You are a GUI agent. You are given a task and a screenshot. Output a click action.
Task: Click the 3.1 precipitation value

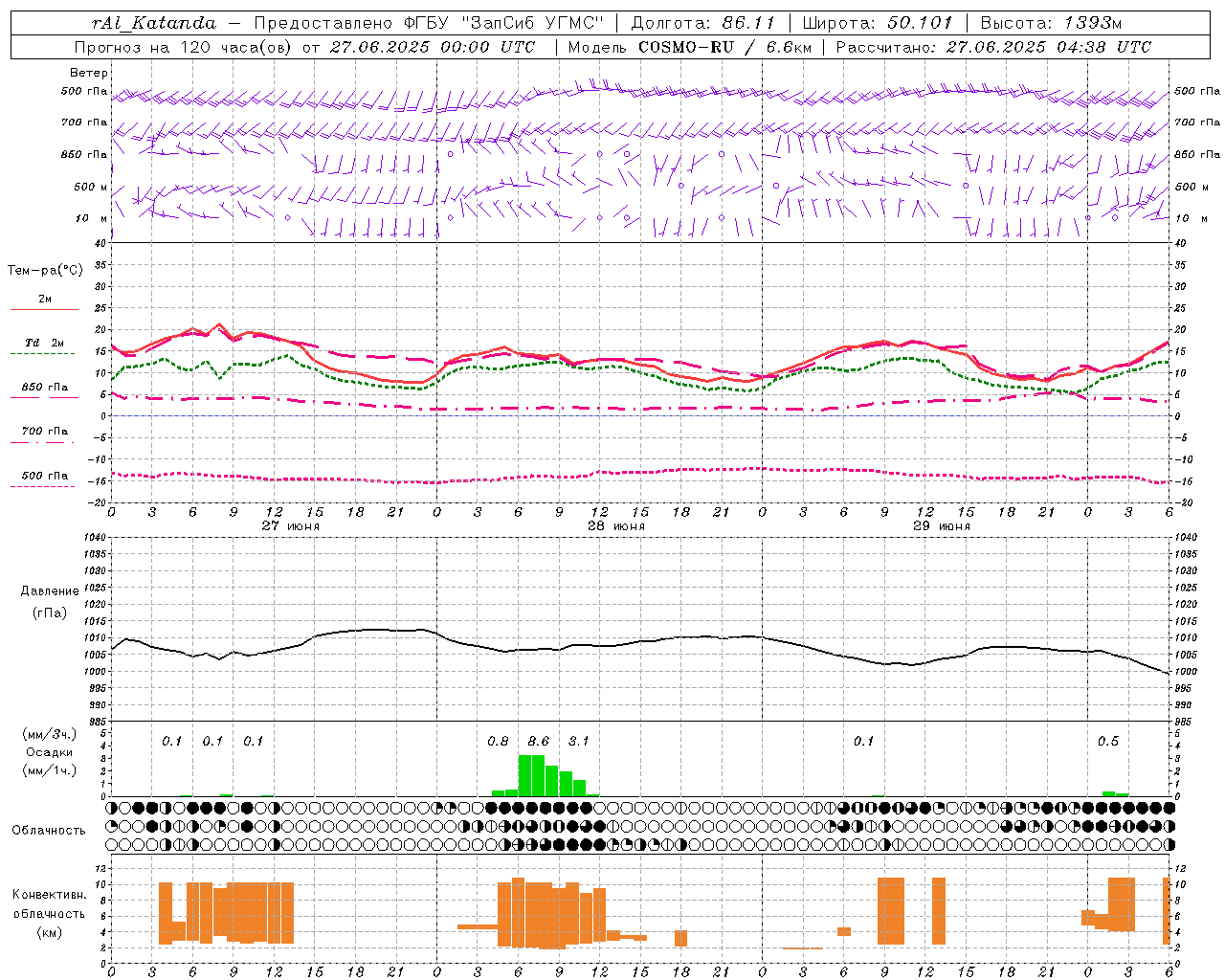(579, 742)
